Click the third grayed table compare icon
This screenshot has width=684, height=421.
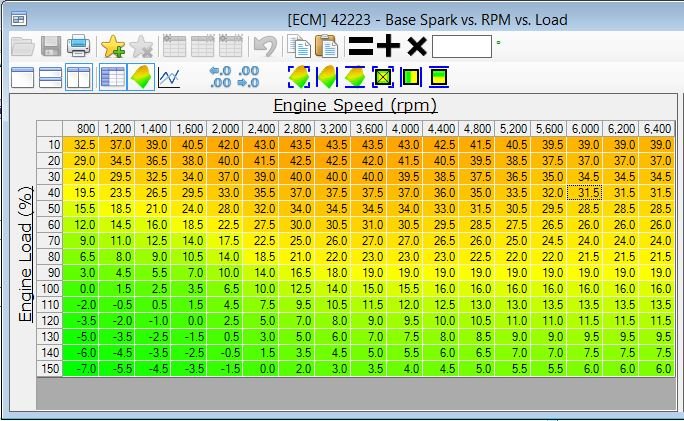click(x=231, y=46)
